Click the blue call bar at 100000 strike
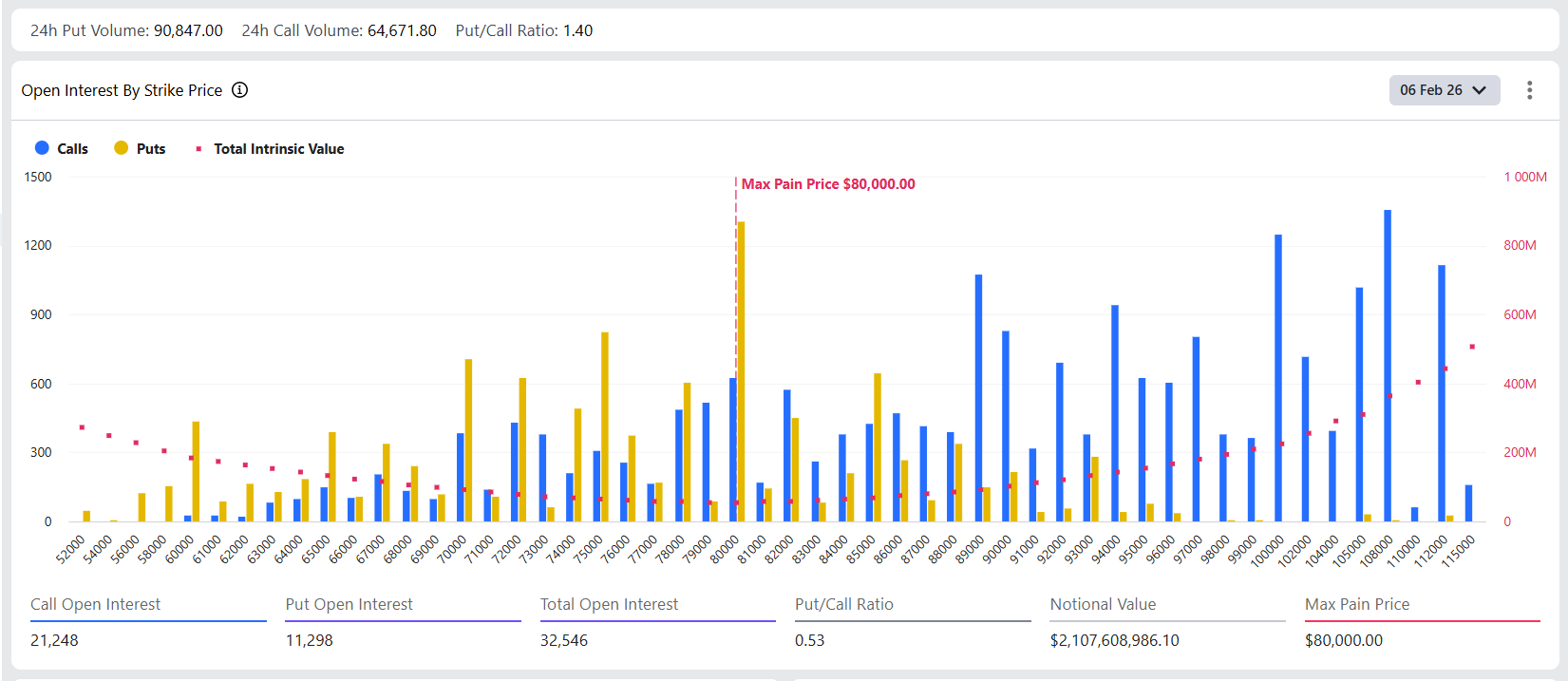The image size is (1568, 681). [x=1278, y=378]
